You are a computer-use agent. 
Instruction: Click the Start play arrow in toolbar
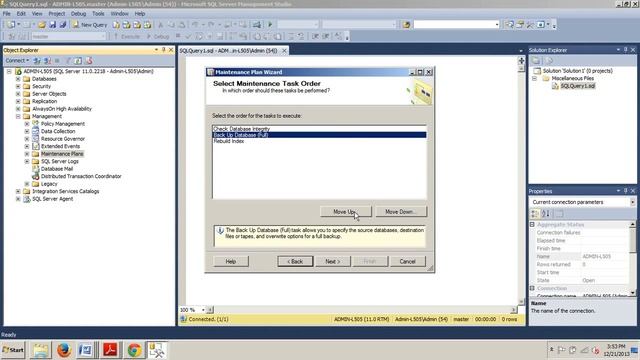click(270, 24)
